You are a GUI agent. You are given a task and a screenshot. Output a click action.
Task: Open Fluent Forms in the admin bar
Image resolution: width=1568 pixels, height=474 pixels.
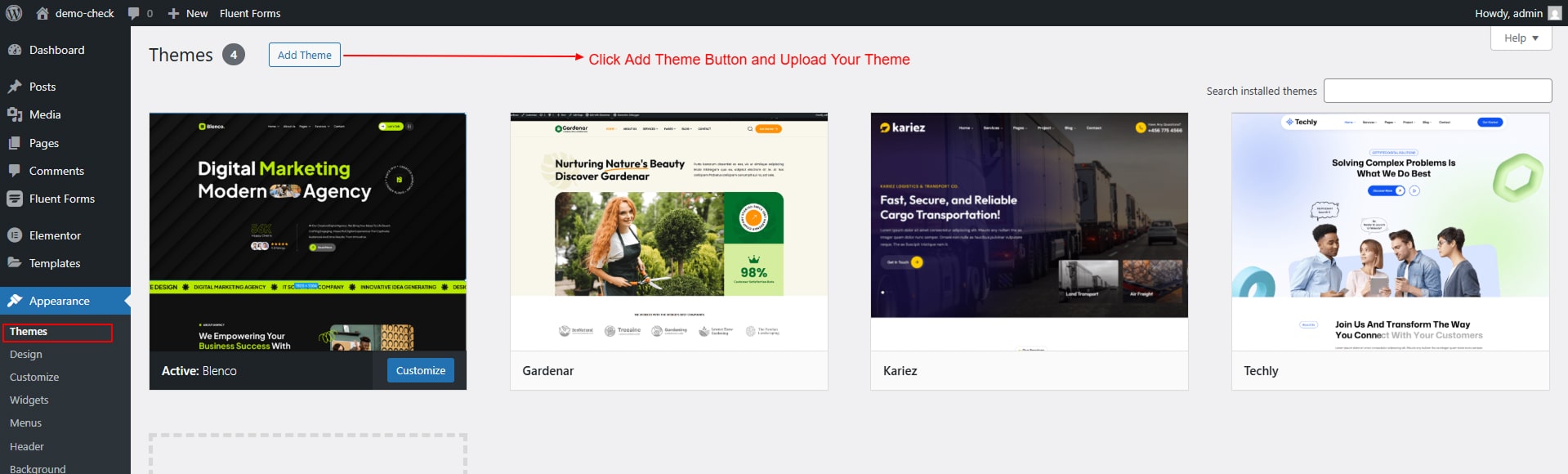(250, 13)
